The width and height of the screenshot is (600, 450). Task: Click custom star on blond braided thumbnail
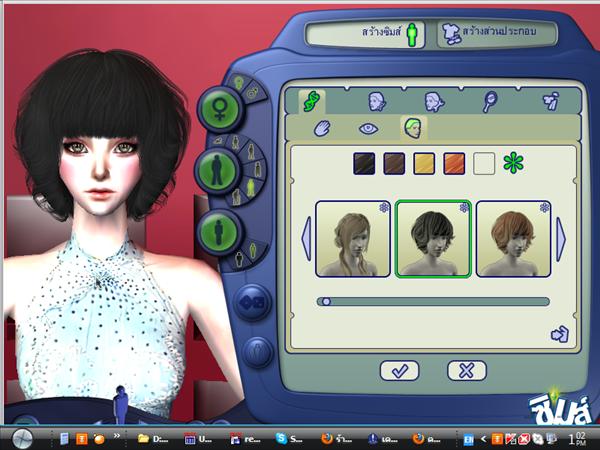384,207
